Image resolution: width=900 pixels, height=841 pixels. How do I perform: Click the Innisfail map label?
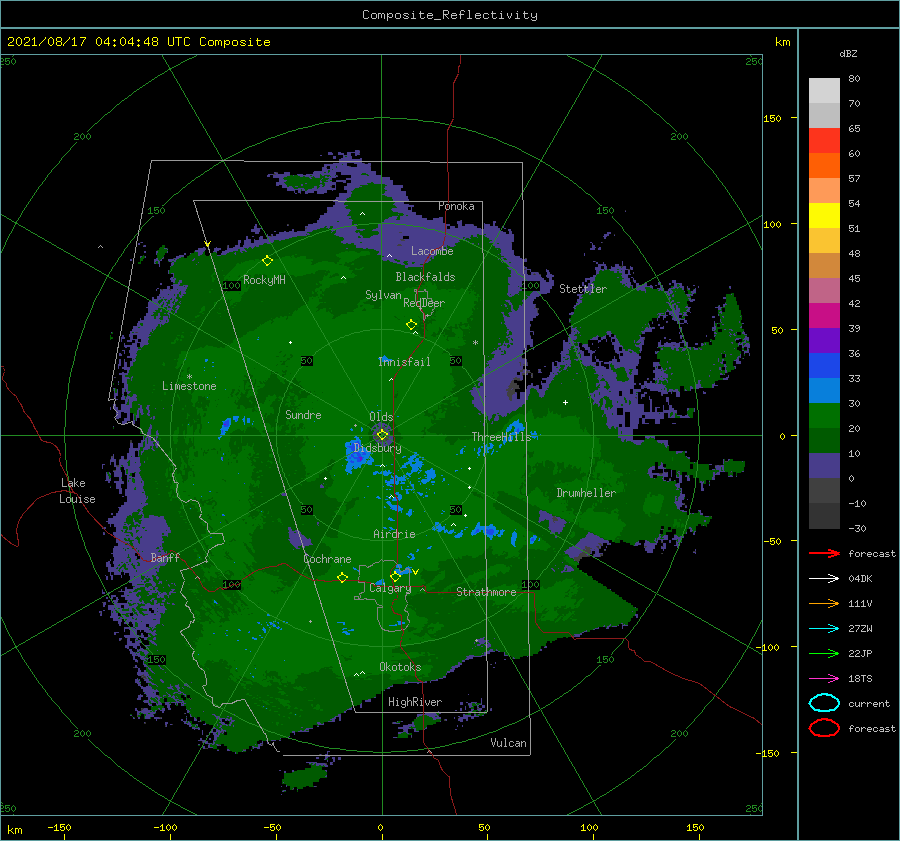click(x=404, y=362)
